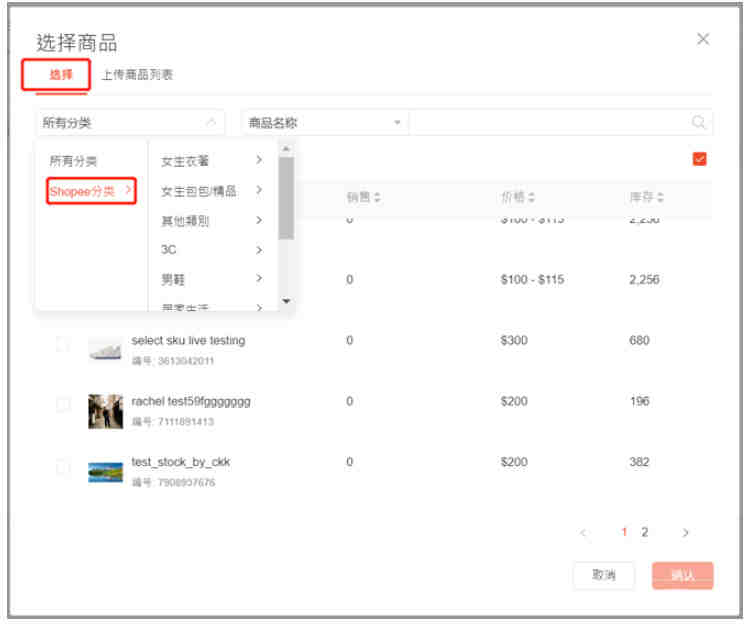This screenshot has width=751, height=626.
Task: Expand the 女生衣著 category
Action: [213, 161]
